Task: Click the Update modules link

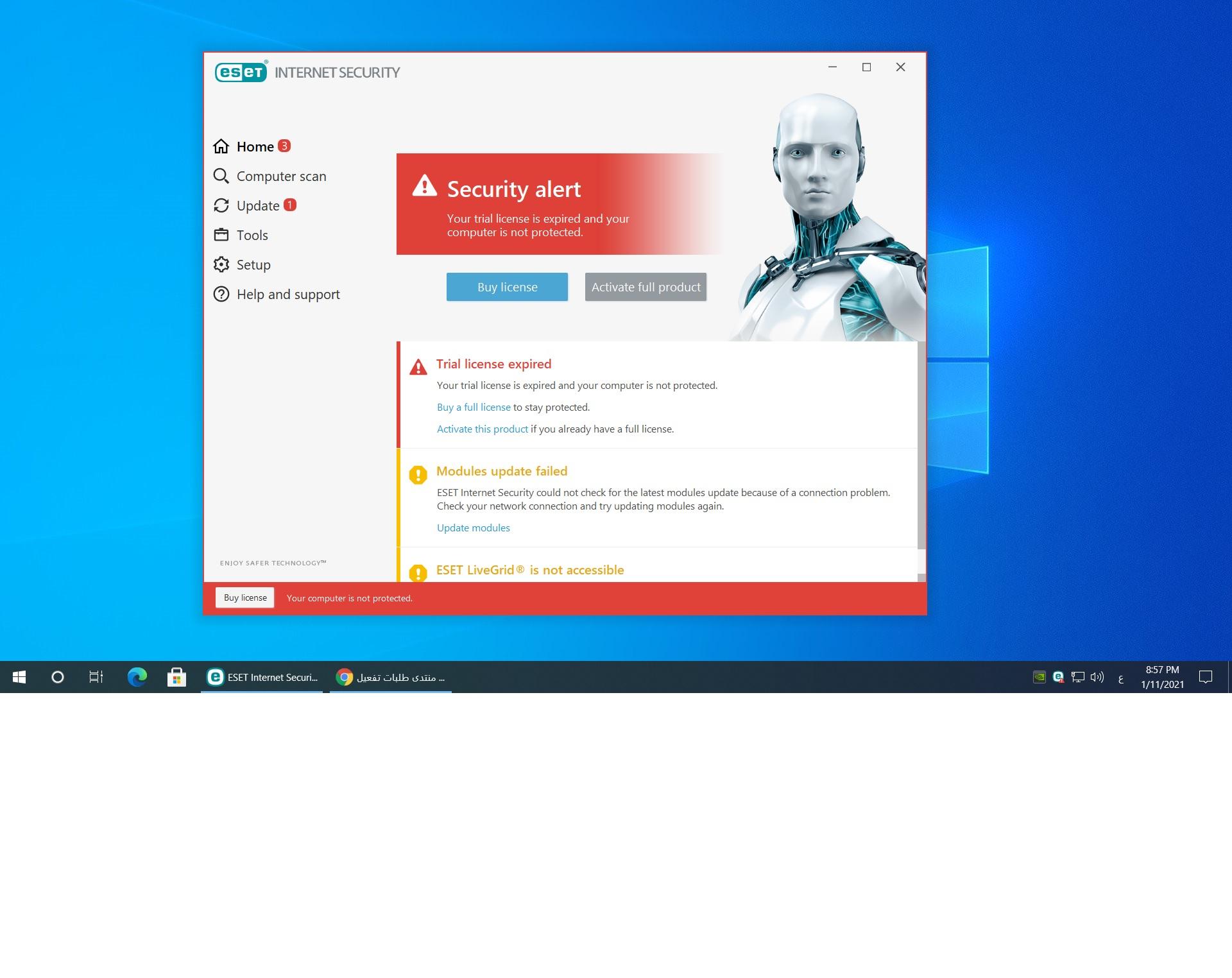Action: click(x=474, y=528)
